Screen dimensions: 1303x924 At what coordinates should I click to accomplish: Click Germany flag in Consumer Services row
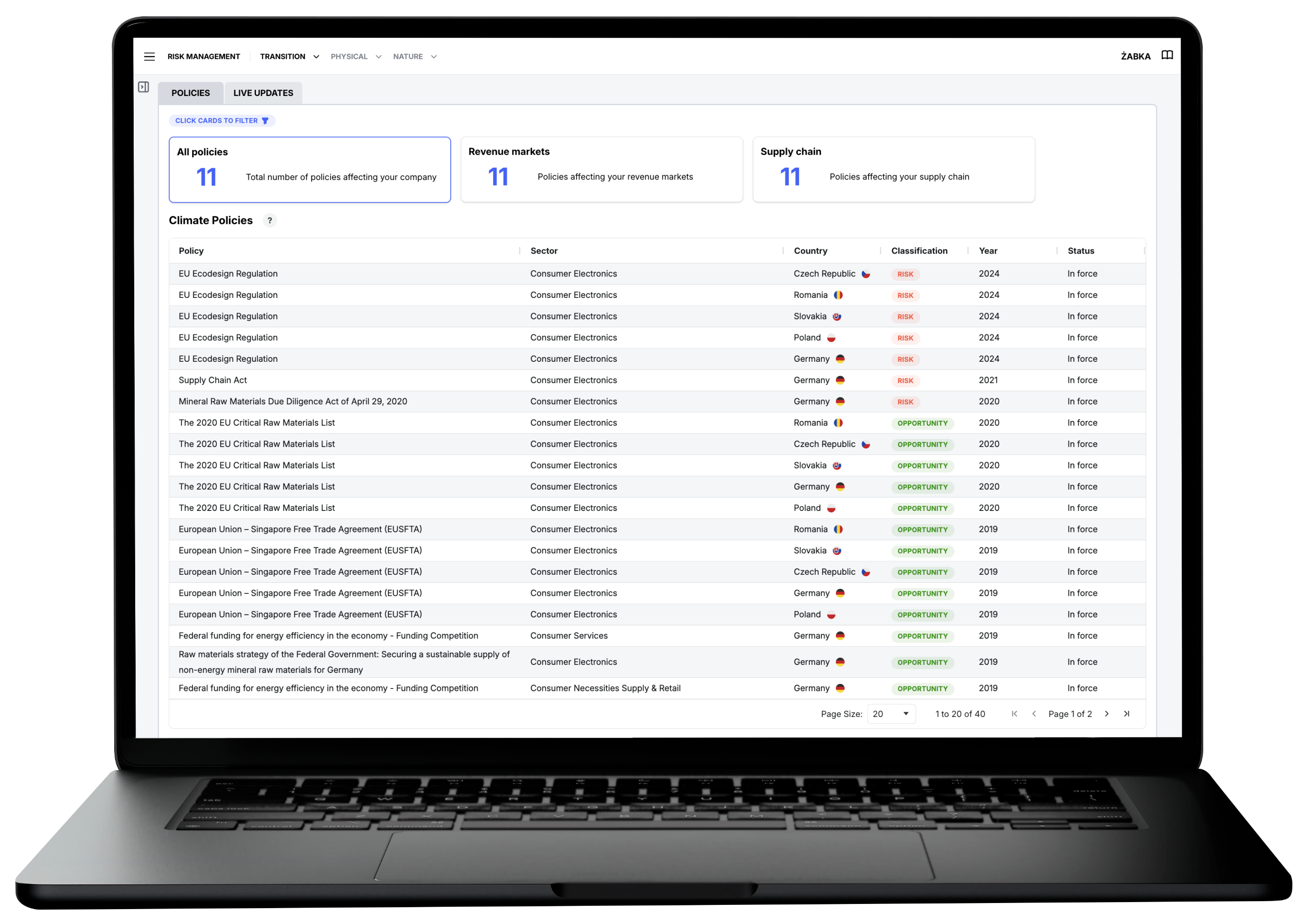click(840, 635)
